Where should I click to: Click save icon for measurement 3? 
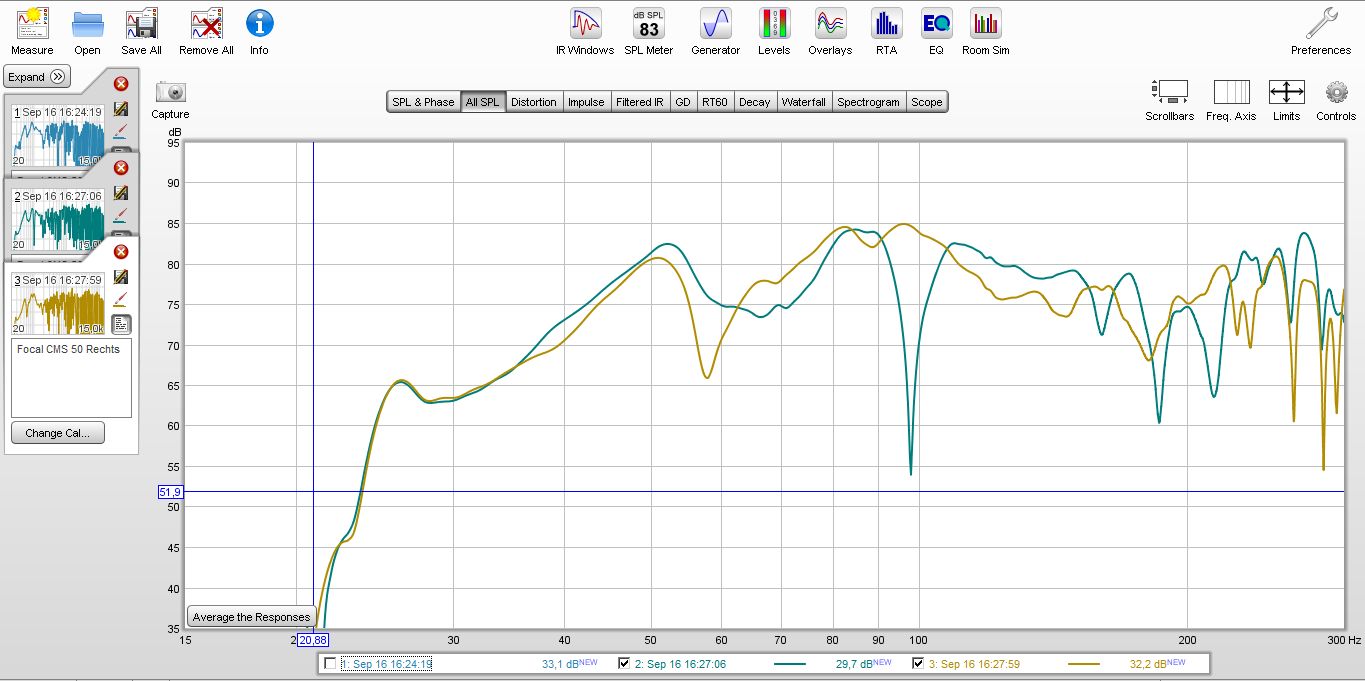(121, 277)
